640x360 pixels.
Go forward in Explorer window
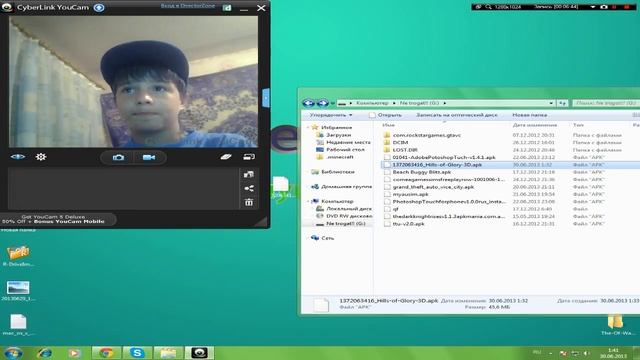click(x=322, y=103)
